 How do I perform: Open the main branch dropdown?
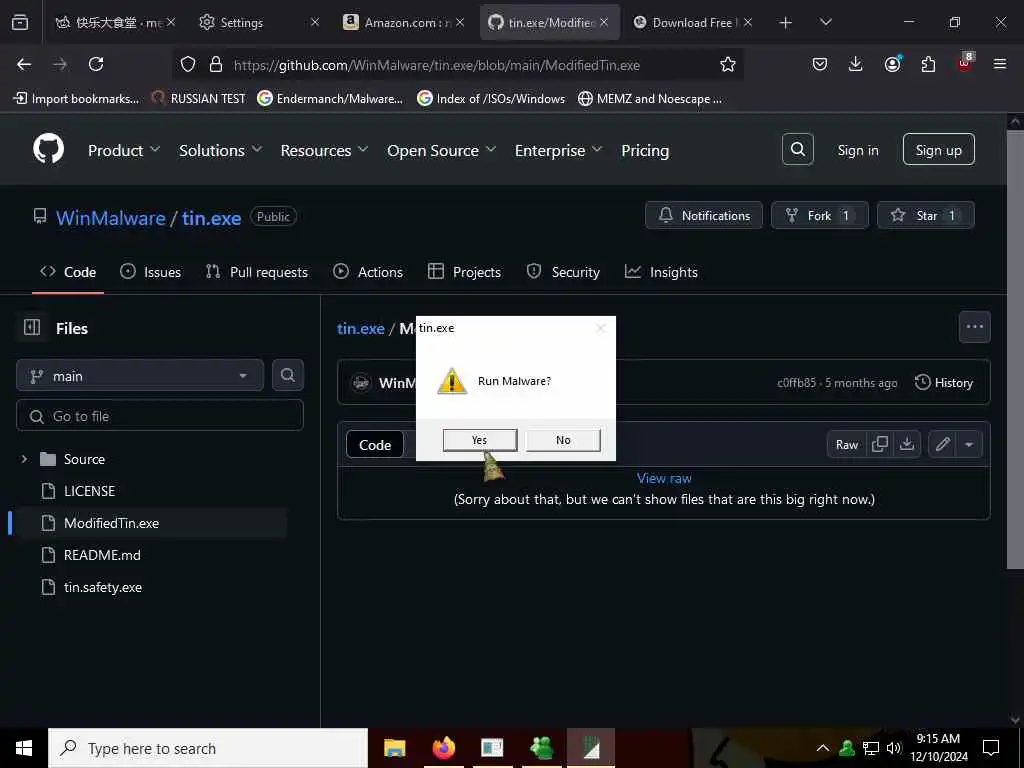[140, 376]
